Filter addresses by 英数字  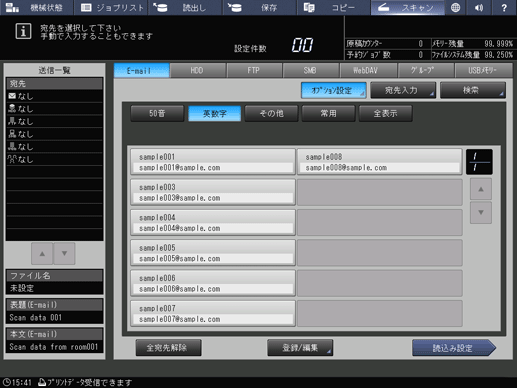tap(214, 113)
